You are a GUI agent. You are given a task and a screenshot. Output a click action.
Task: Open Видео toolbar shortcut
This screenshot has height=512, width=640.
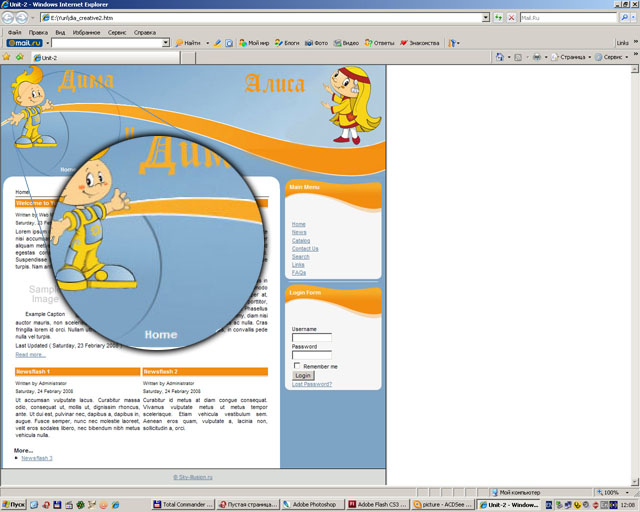tap(346, 43)
